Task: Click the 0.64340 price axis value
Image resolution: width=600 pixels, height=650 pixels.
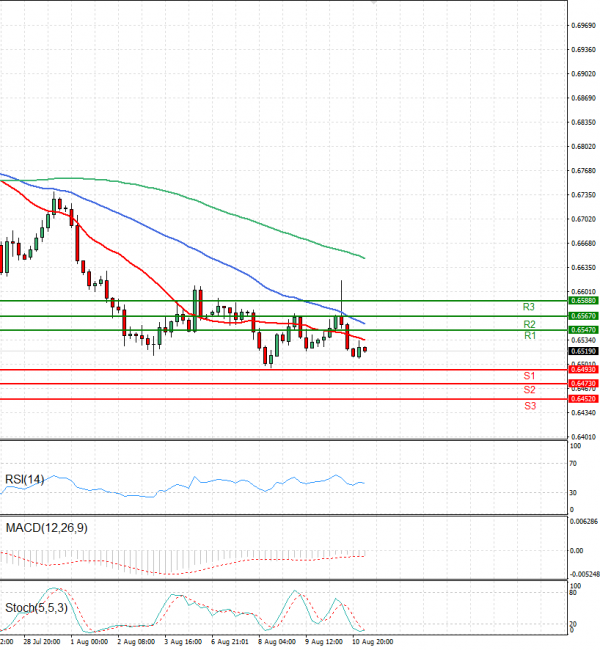Action: 583,413
